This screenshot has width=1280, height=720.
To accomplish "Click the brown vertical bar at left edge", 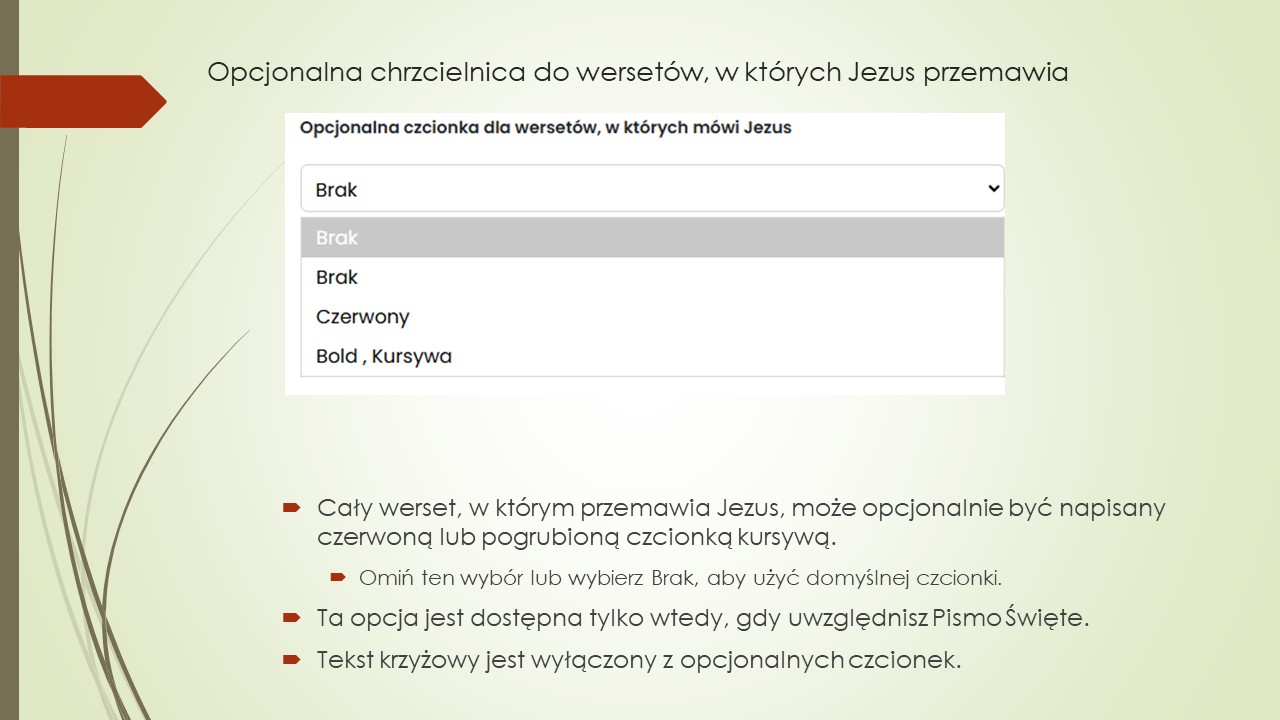I will (x=9, y=360).
